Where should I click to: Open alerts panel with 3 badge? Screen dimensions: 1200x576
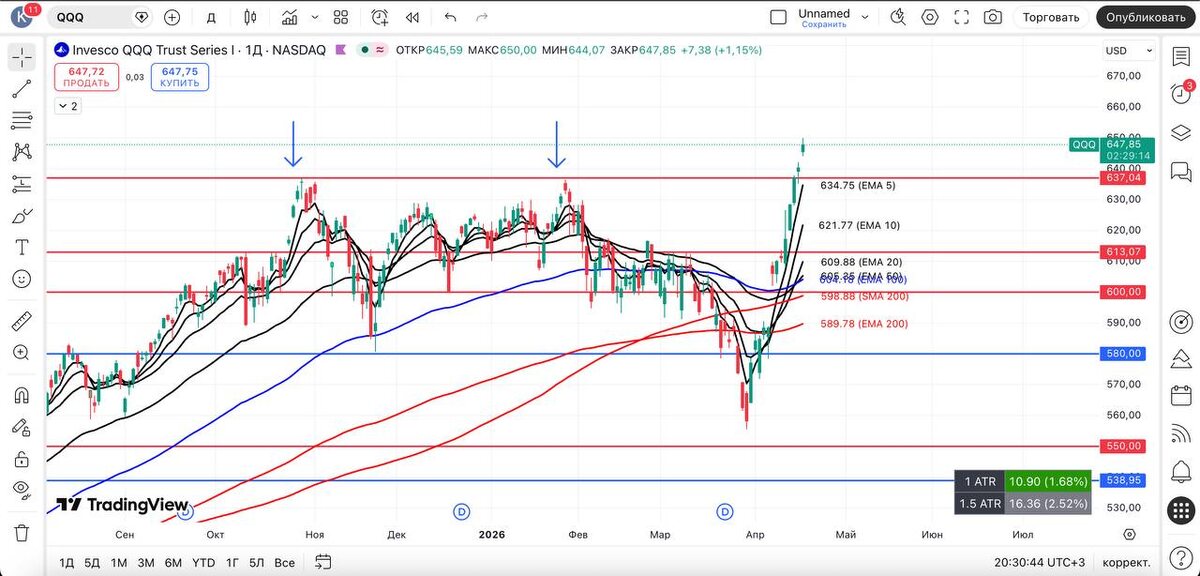coord(1181,93)
